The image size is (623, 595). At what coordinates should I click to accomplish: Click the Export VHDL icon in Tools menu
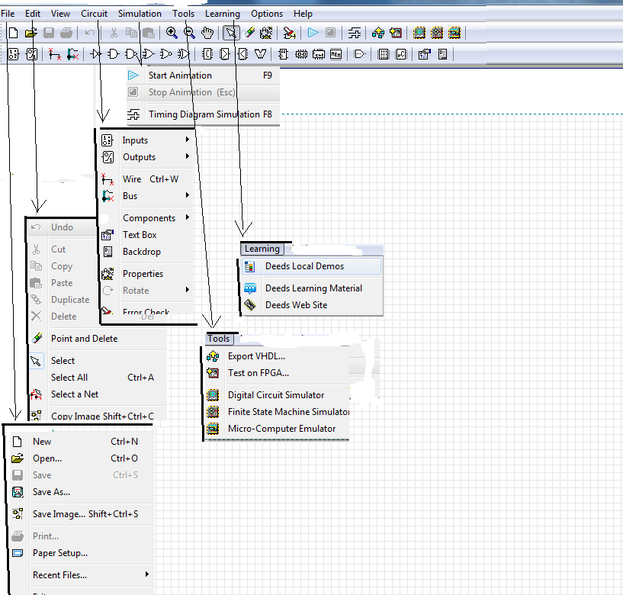[211, 356]
